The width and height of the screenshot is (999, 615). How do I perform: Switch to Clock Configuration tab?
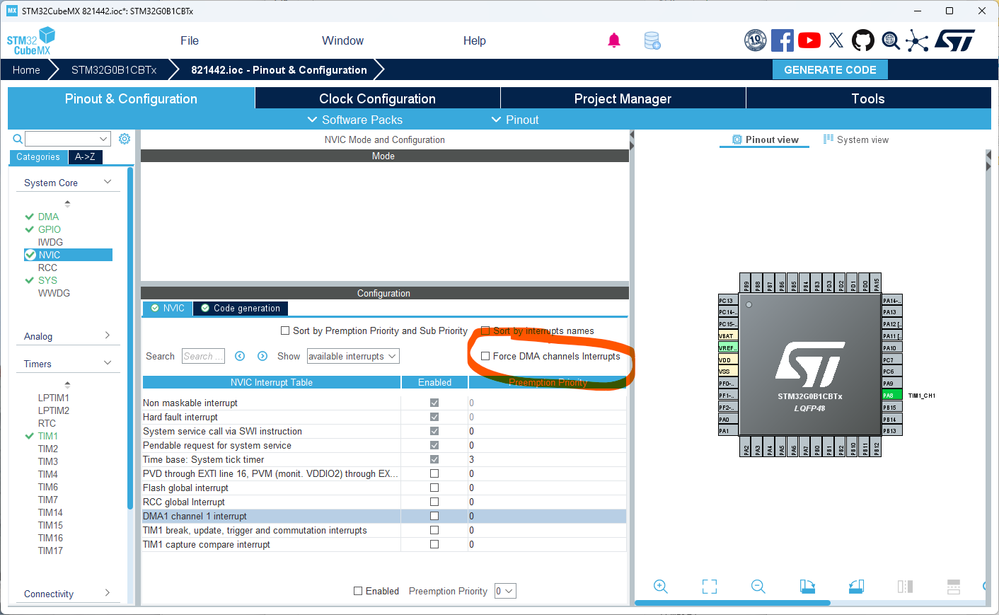pyautogui.click(x=377, y=99)
